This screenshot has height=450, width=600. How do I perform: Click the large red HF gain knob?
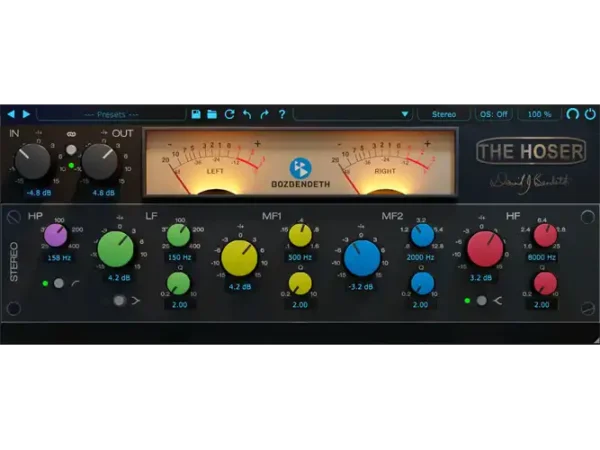[485, 249]
